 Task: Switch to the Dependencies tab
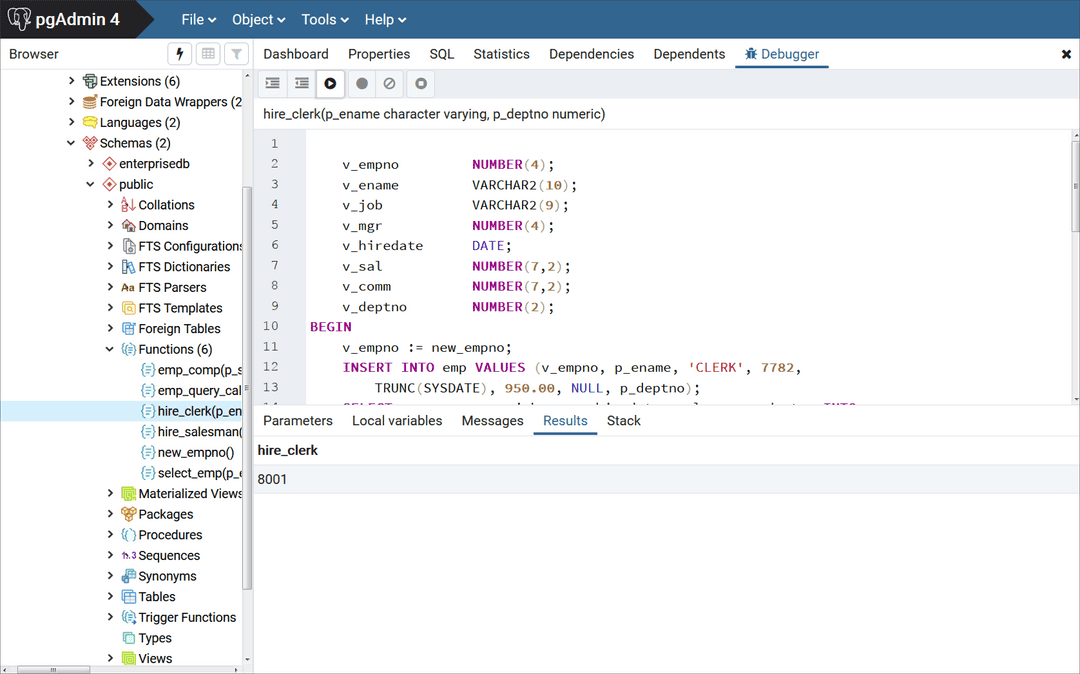pyautogui.click(x=591, y=54)
